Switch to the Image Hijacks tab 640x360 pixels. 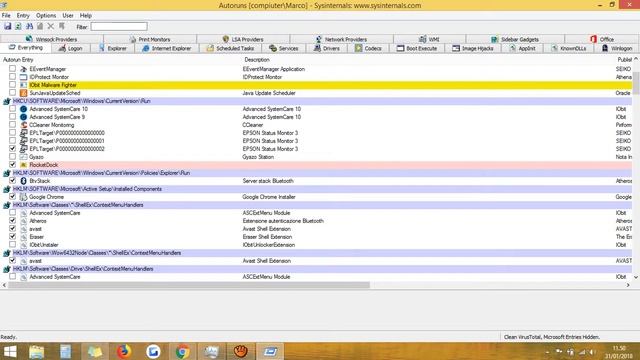473,48
